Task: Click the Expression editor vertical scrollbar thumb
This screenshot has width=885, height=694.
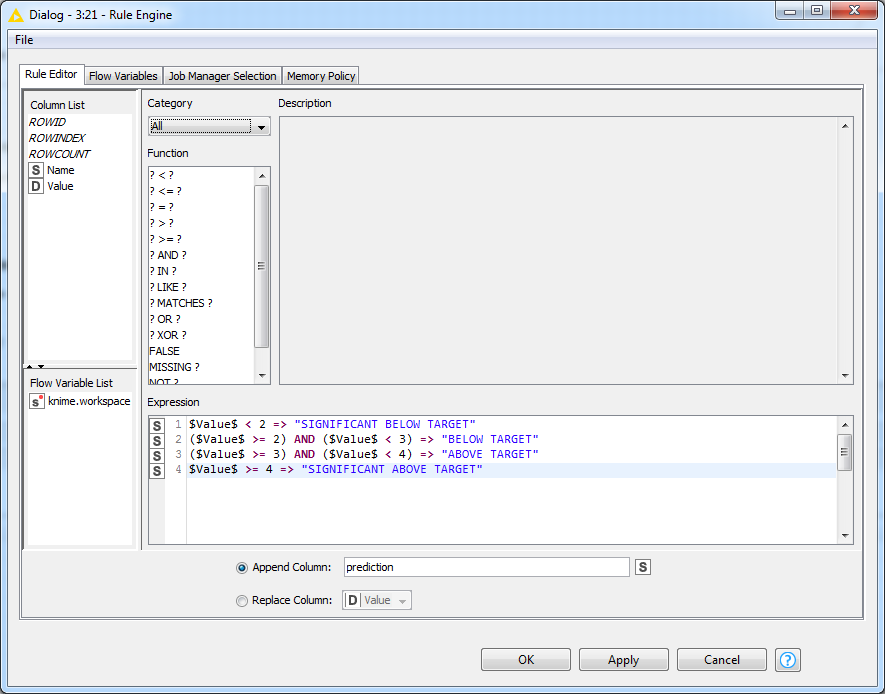Action: [844, 453]
